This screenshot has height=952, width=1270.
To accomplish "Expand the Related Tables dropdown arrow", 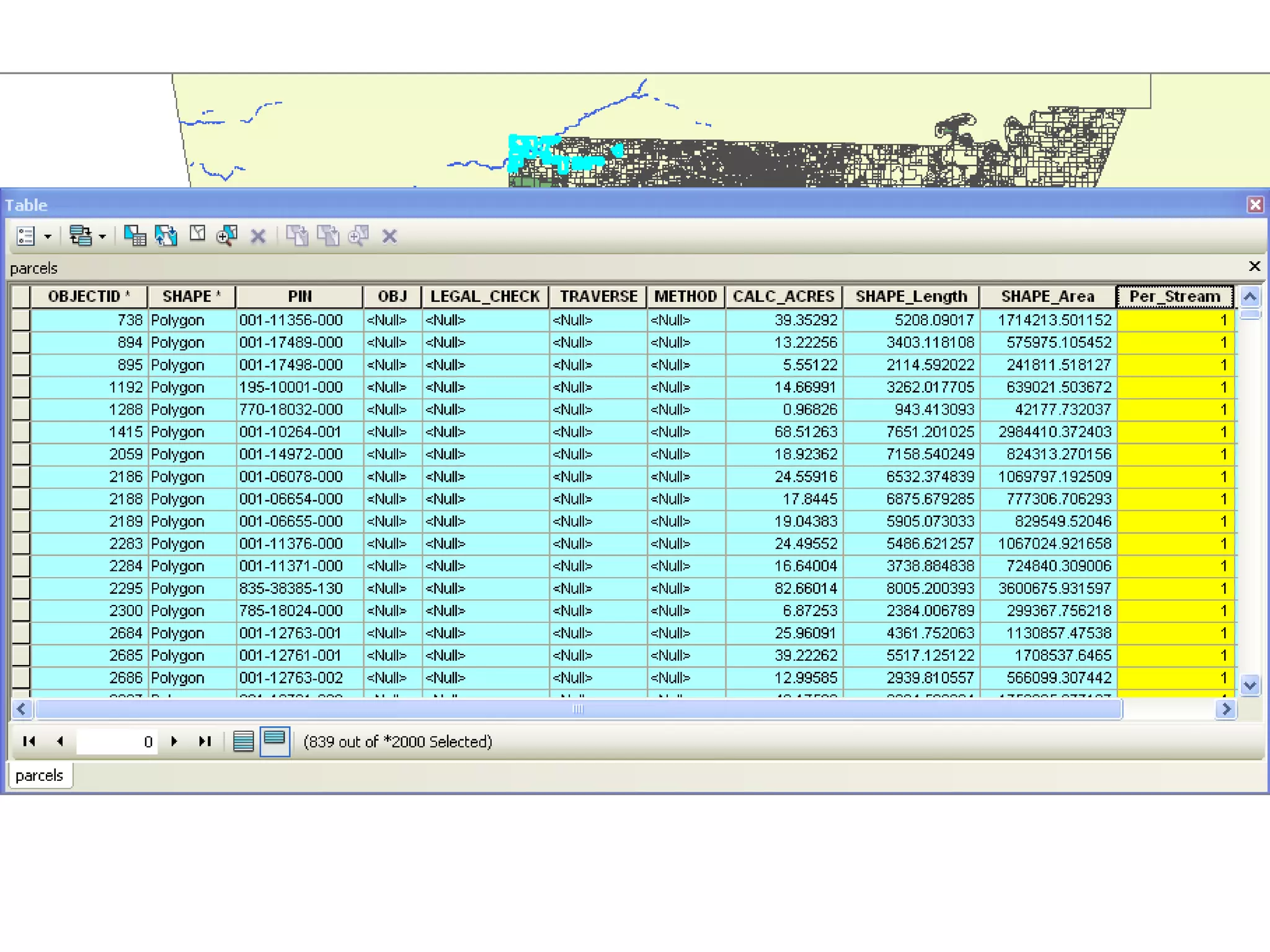I will click(x=102, y=236).
